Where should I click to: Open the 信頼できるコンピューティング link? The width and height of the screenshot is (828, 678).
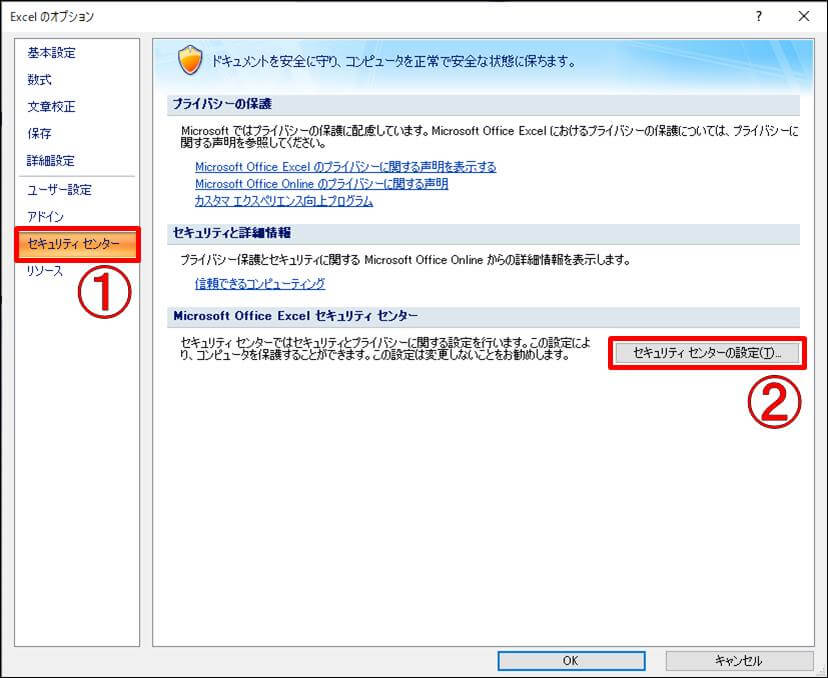260,284
